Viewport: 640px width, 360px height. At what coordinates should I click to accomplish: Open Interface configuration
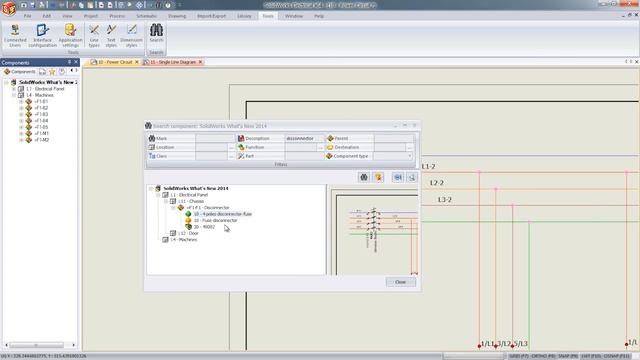(42, 35)
